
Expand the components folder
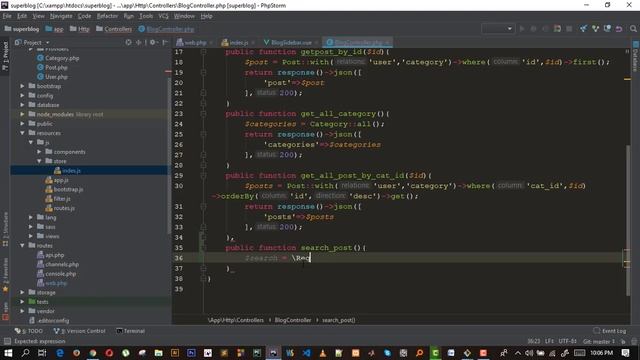[x=40, y=152]
